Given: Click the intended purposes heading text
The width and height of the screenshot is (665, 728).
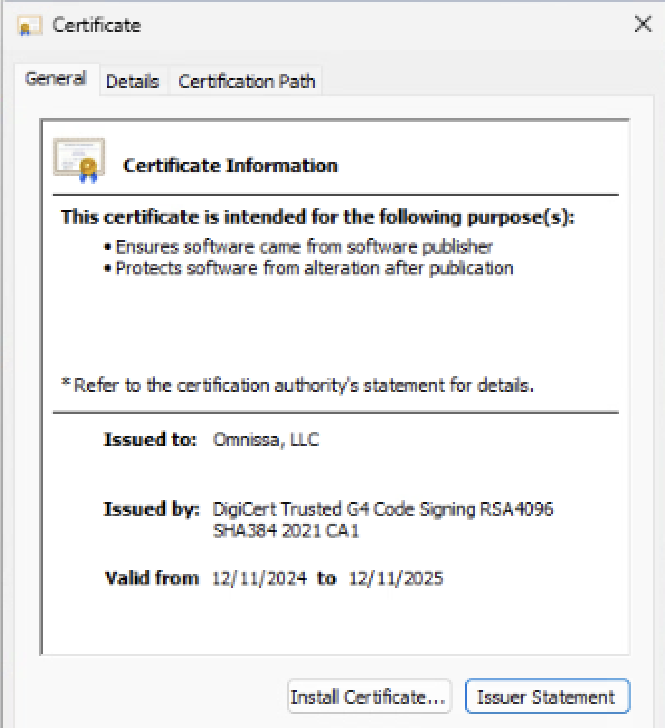Looking at the screenshot, I should (318, 217).
